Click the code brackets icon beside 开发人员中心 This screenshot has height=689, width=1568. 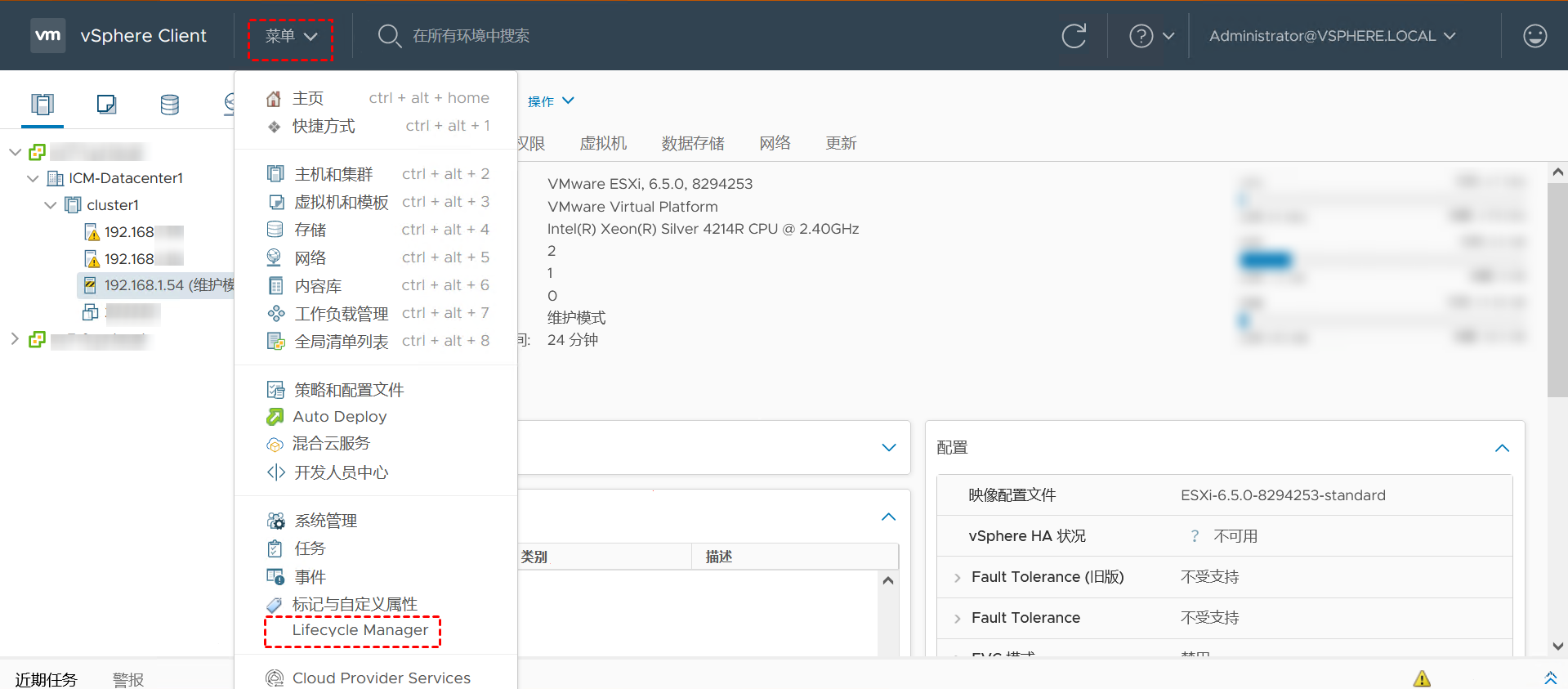click(276, 472)
